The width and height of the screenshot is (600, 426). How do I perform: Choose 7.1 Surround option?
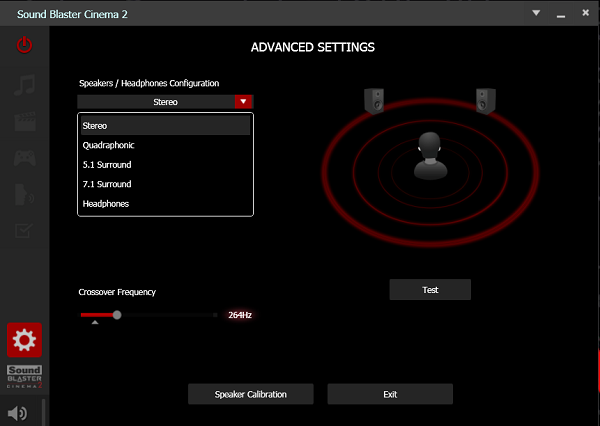click(165, 184)
